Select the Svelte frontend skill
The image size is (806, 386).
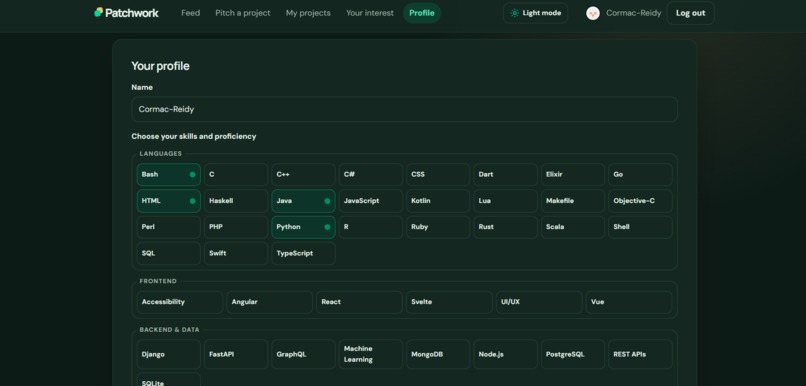[x=449, y=302]
